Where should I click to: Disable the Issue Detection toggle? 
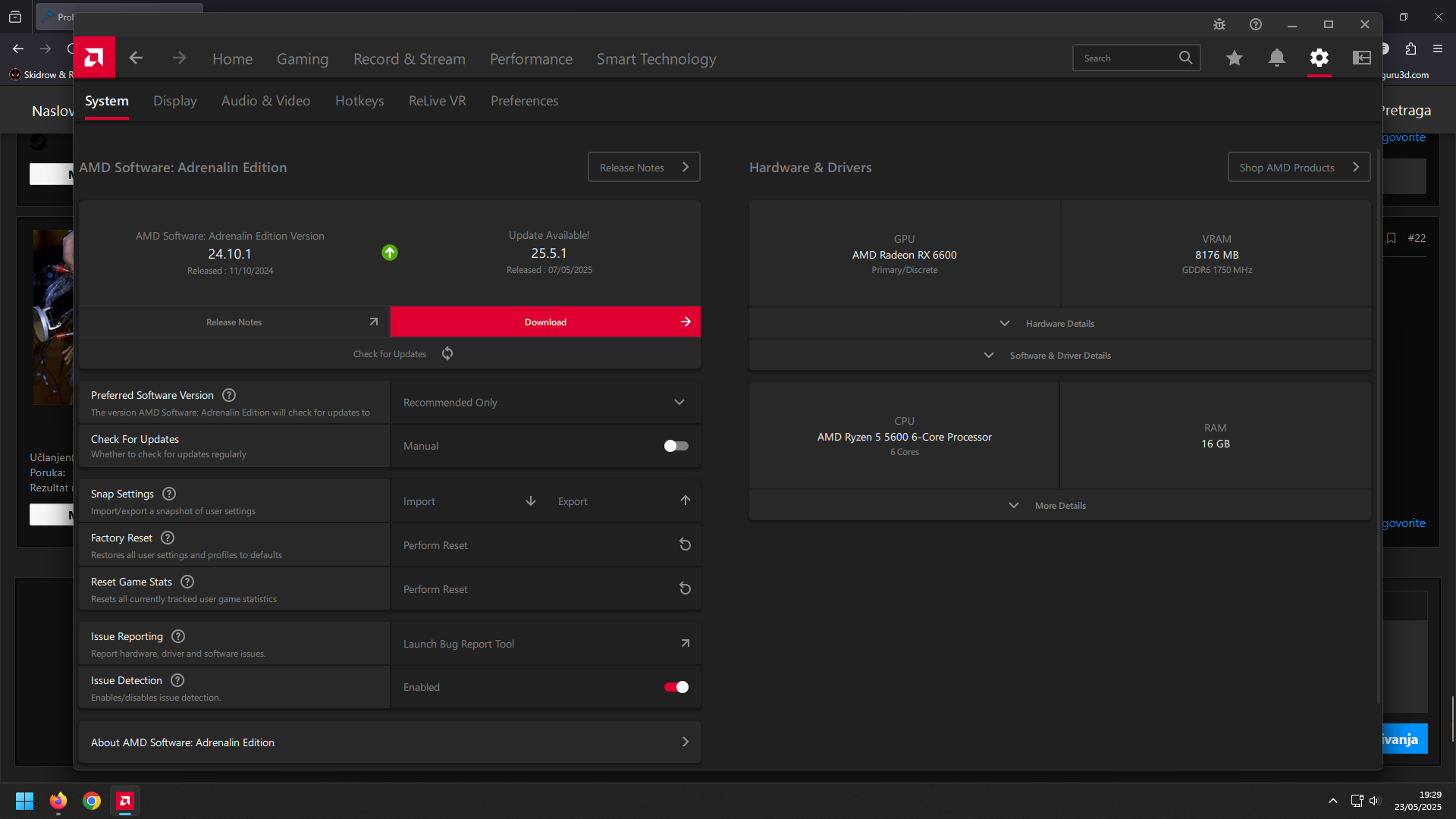(676, 687)
